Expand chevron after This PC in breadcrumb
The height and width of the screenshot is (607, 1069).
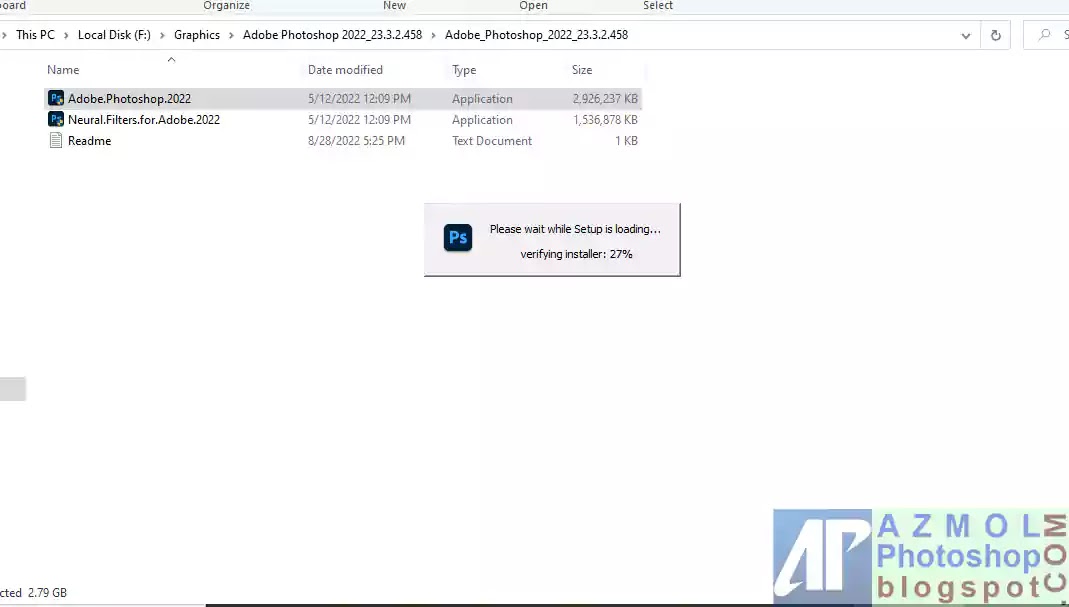tap(66, 35)
